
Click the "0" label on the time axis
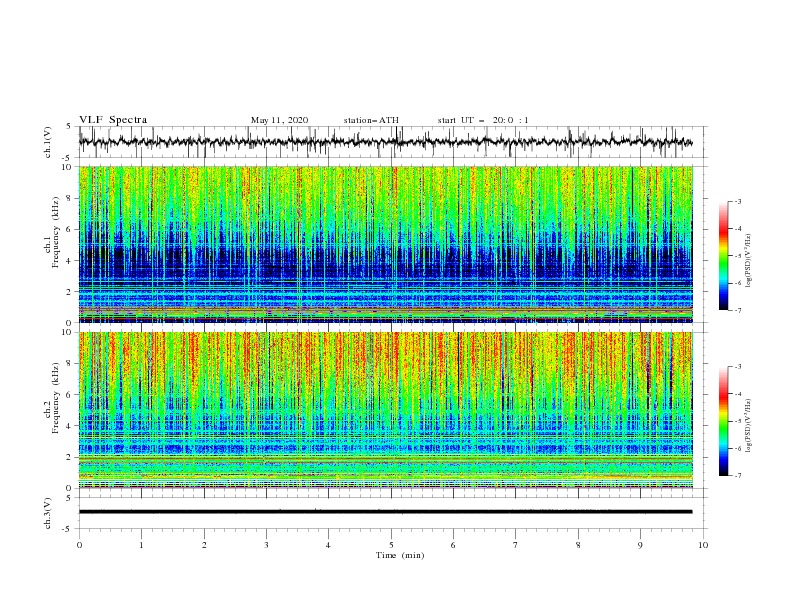click(79, 545)
